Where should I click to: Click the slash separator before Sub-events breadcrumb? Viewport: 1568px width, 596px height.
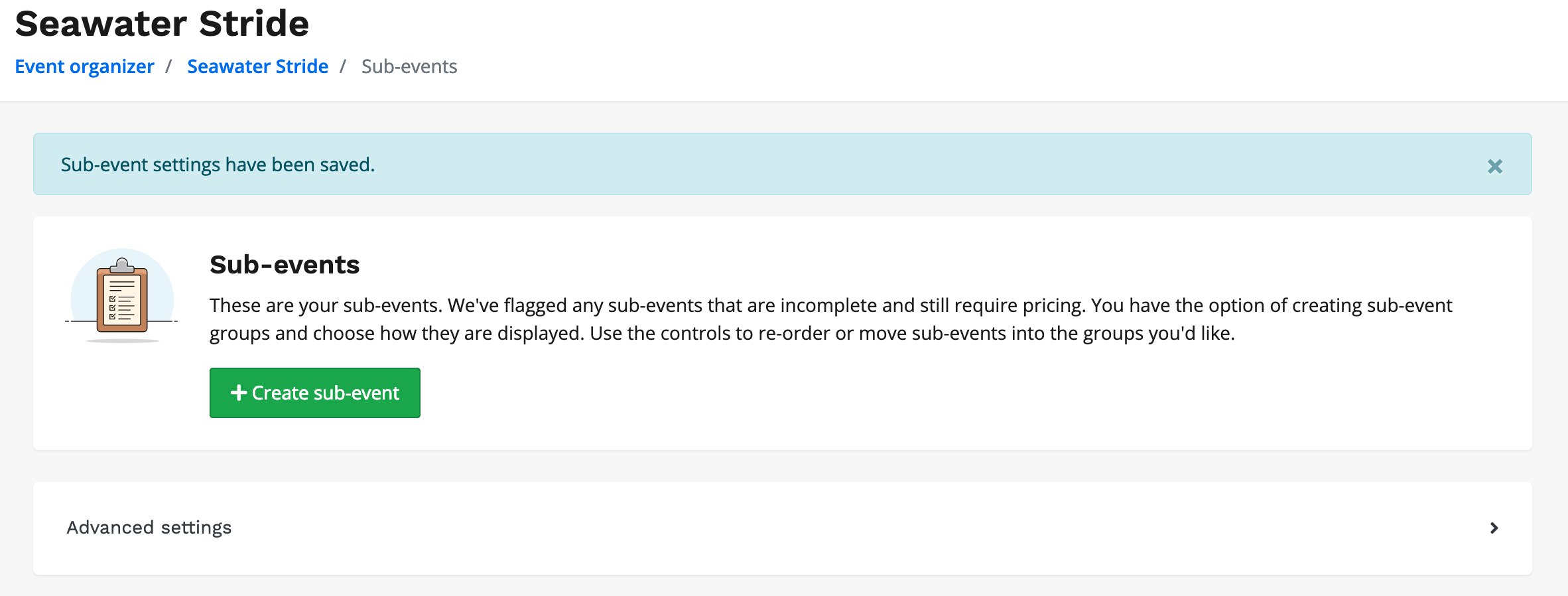[x=343, y=66]
